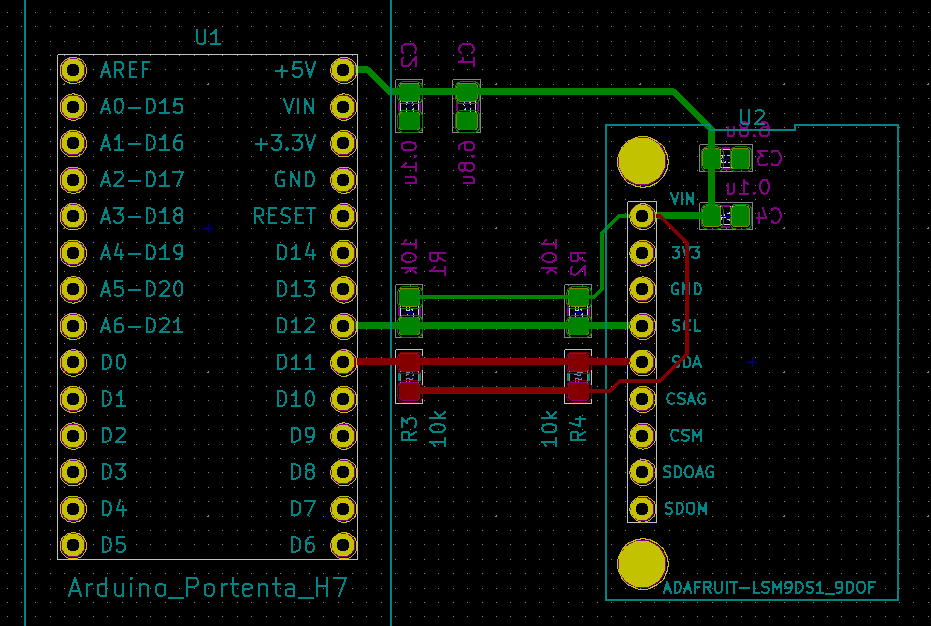This screenshot has height=626, width=931.
Task: Select the RESET pin pad
Action: coord(344,216)
